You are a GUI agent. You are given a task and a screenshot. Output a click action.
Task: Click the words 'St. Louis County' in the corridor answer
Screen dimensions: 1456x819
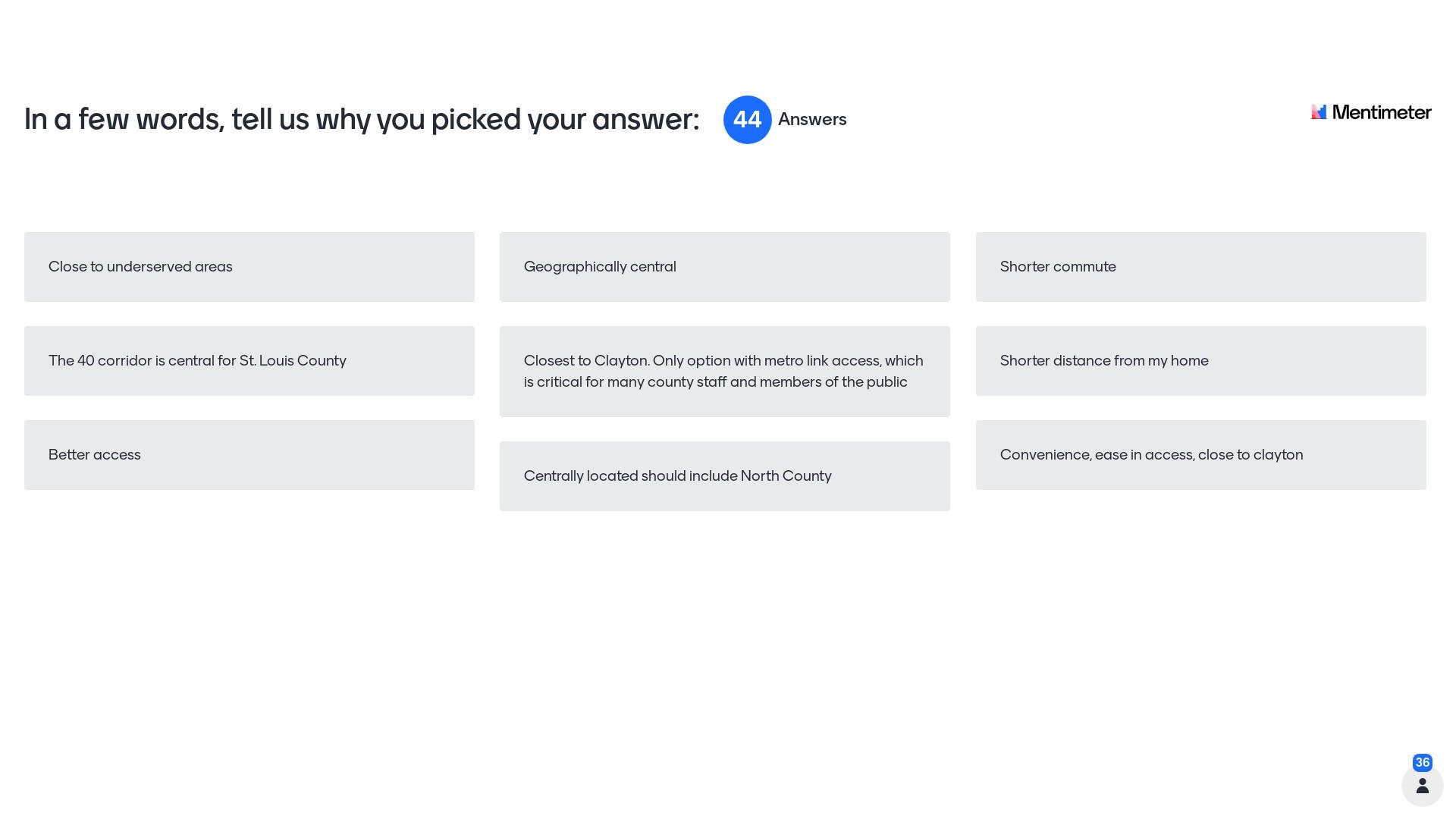[293, 361]
